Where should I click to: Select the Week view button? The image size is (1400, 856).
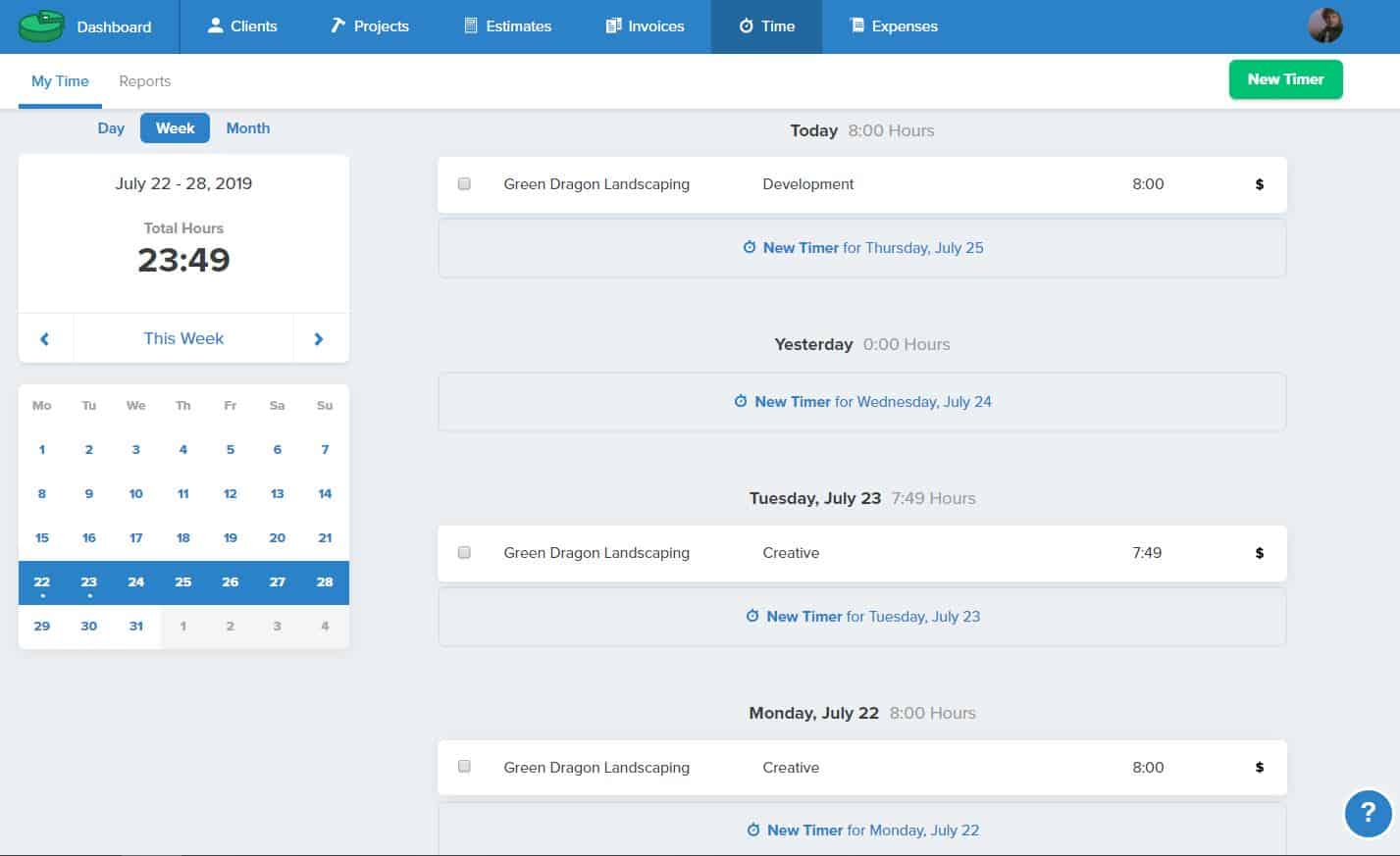coord(175,128)
